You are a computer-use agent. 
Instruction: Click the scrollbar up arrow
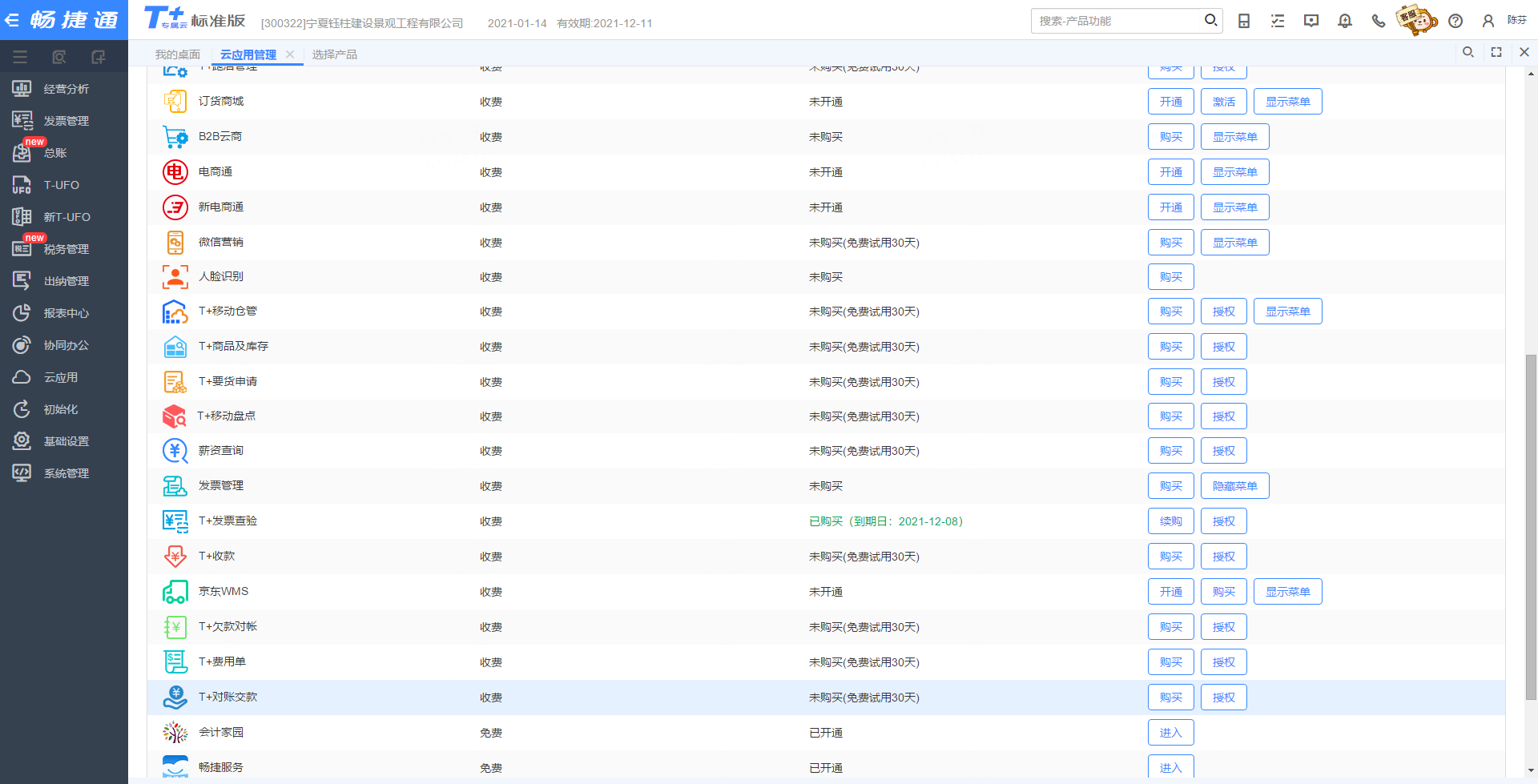(x=1531, y=74)
